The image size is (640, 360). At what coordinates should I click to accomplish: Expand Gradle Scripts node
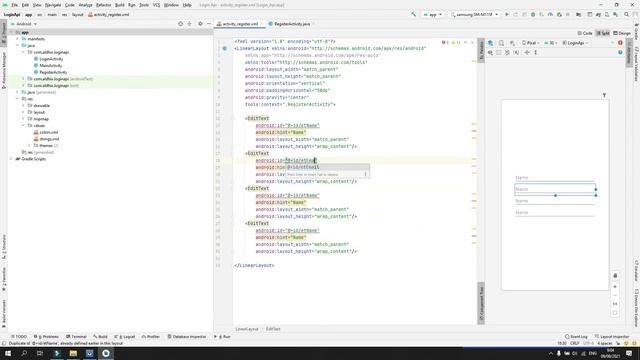pyautogui.click(x=11, y=159)
